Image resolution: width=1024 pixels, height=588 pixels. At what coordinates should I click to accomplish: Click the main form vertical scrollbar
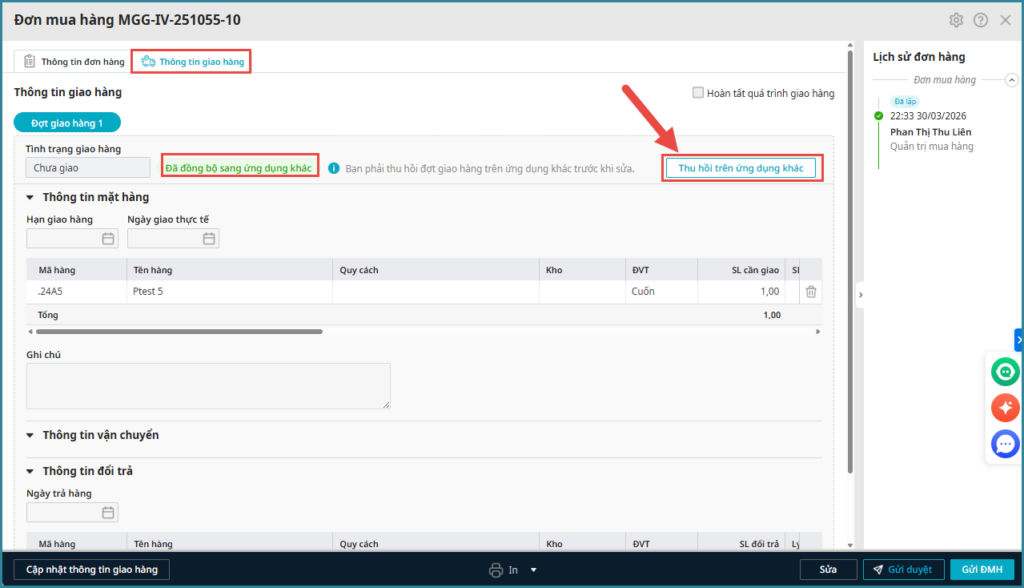click(x=850, y=261)
